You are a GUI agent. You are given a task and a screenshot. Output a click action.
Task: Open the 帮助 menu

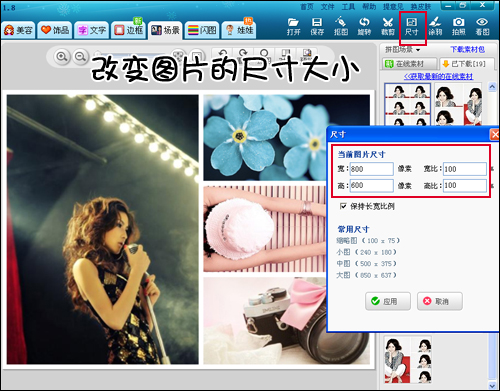[x=369, y=7]
